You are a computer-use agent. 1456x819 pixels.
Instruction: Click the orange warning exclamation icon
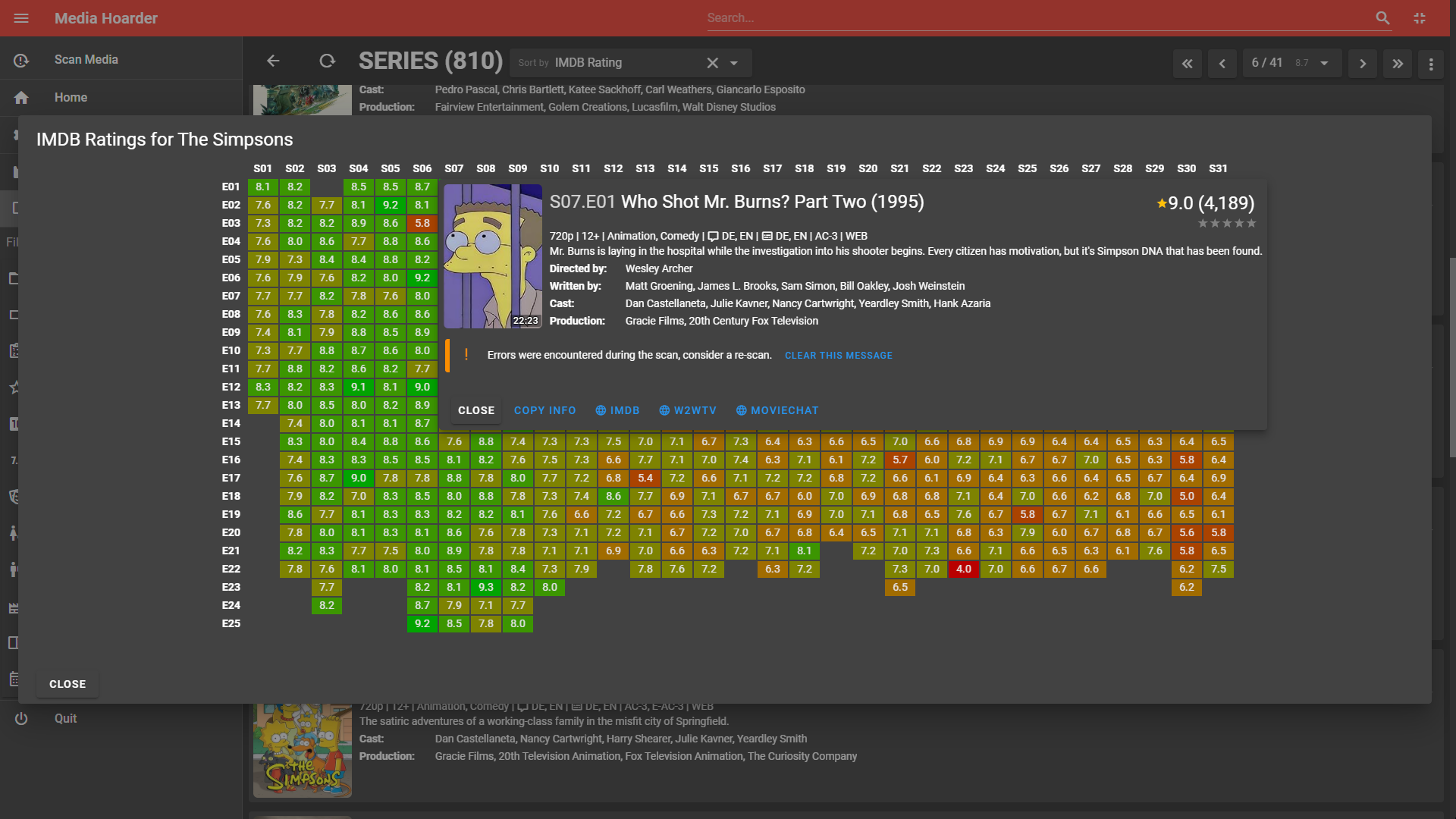point(466,355)
